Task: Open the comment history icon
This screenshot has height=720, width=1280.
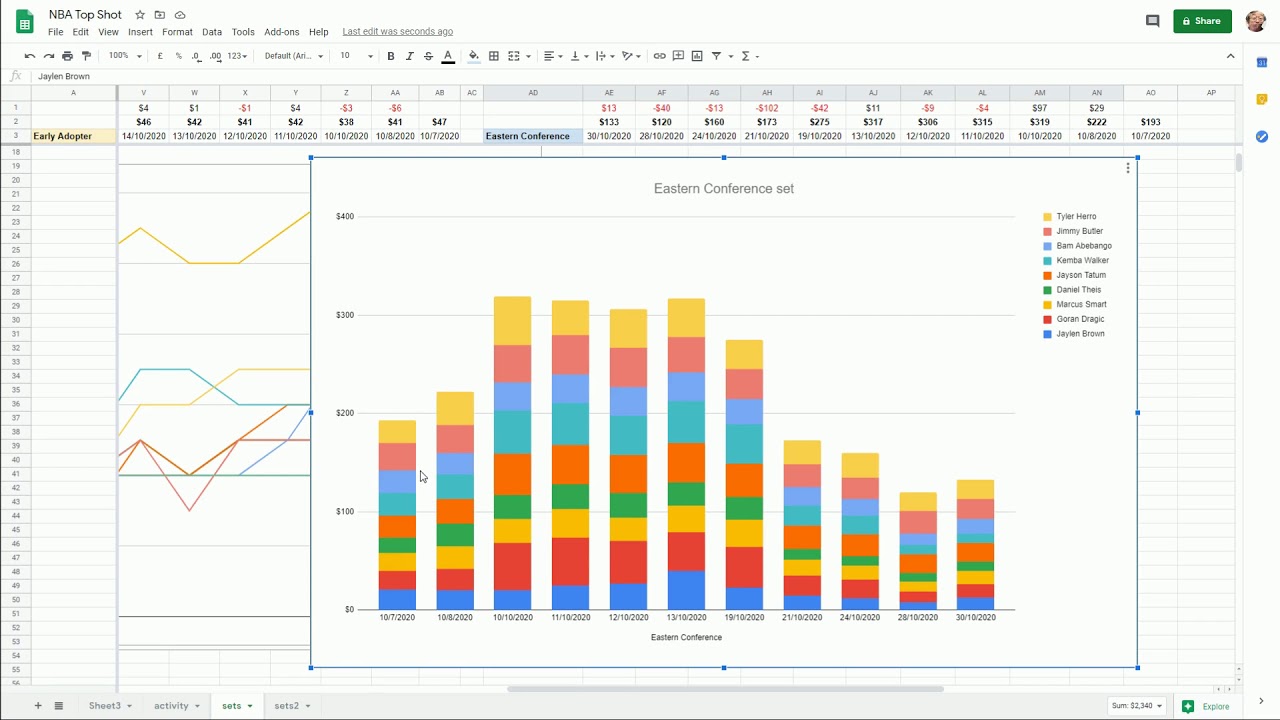Action: click(1153, 20)
